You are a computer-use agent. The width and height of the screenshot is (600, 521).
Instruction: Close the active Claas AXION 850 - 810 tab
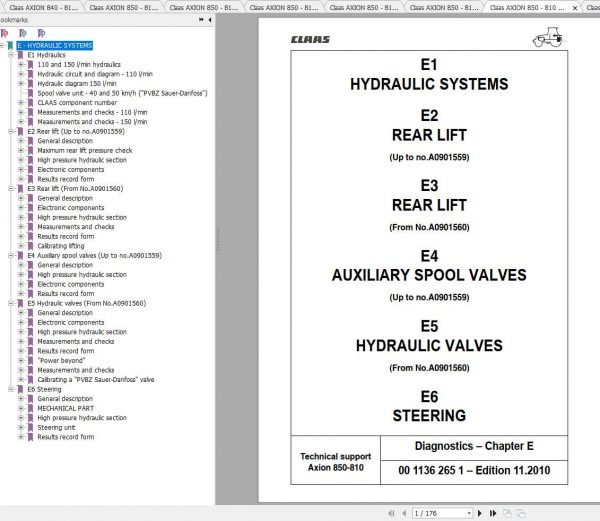575,8
